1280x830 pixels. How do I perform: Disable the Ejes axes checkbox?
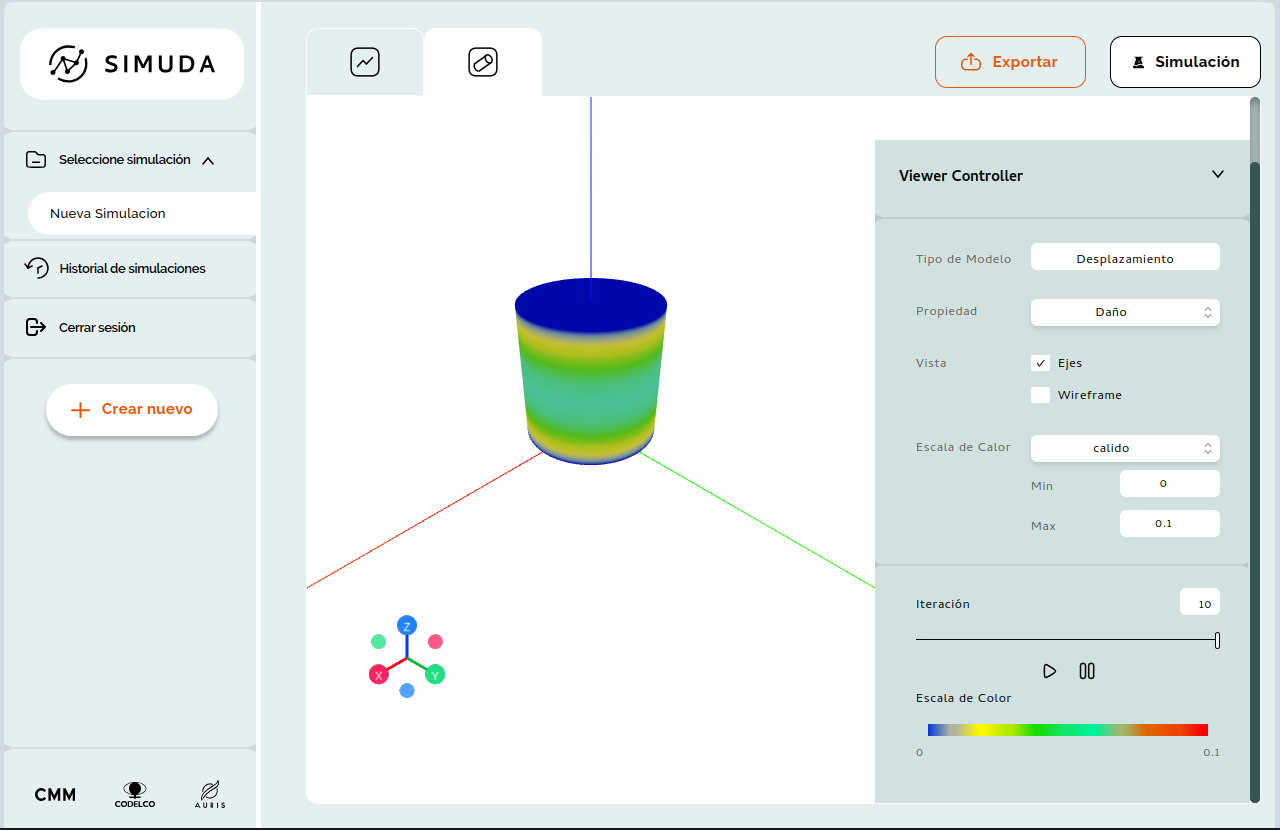click(x=1041, y=363)
